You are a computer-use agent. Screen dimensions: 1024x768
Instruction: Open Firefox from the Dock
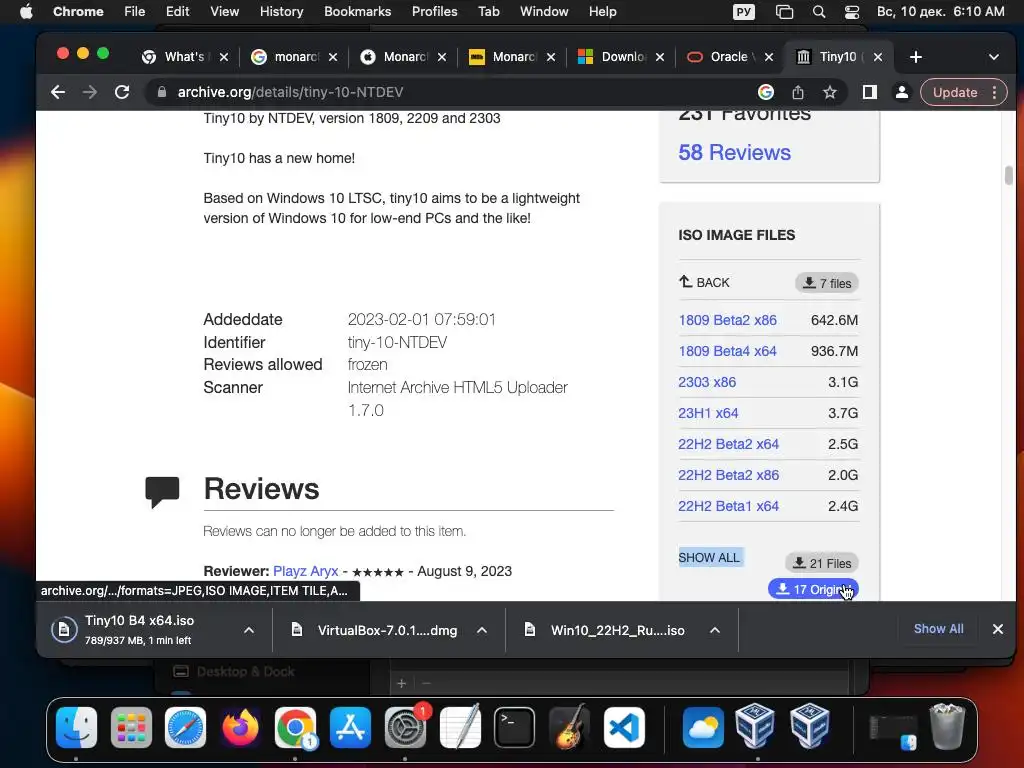[240, 727]
